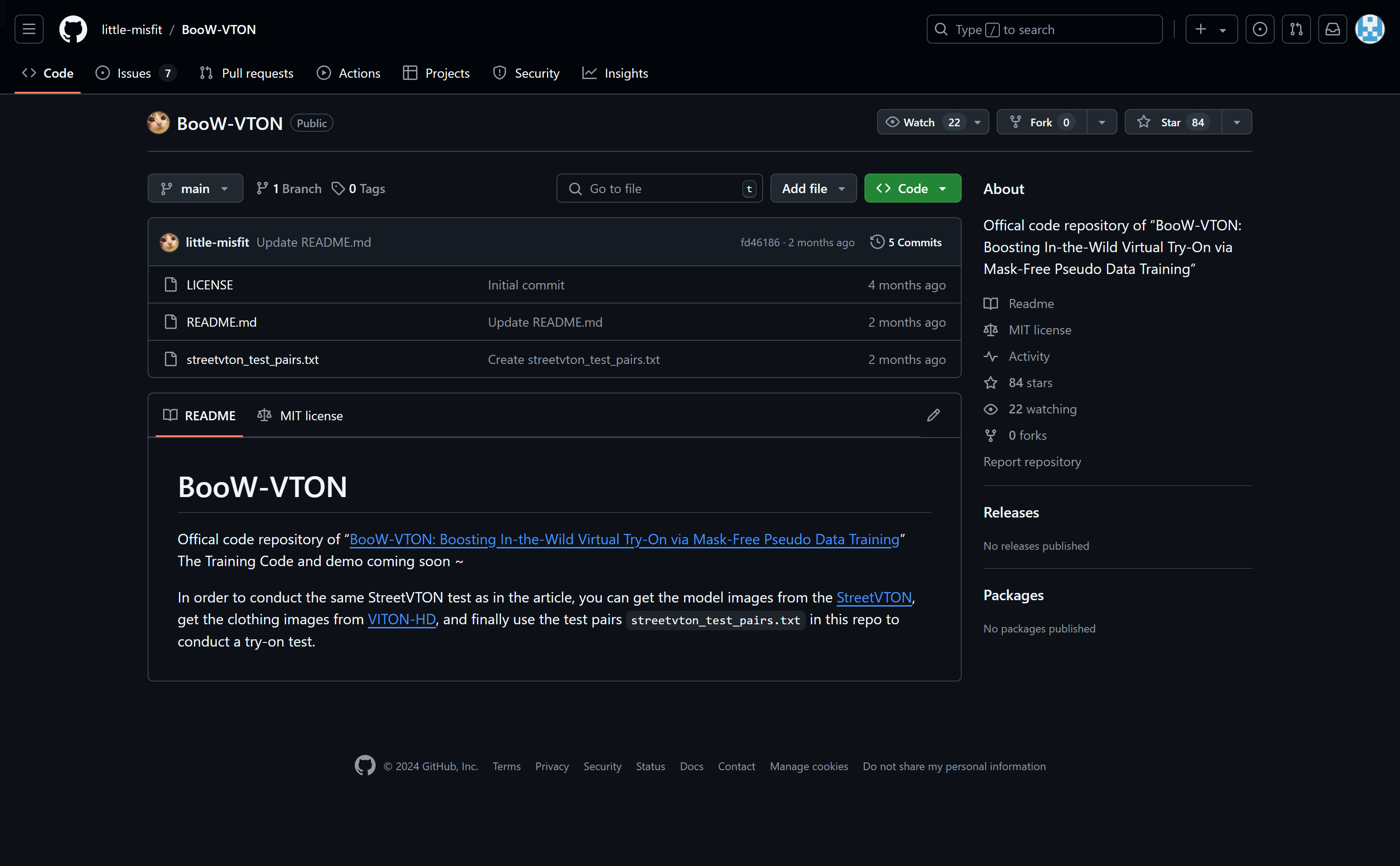Click the search magnifier icon in header

(941, 29)
